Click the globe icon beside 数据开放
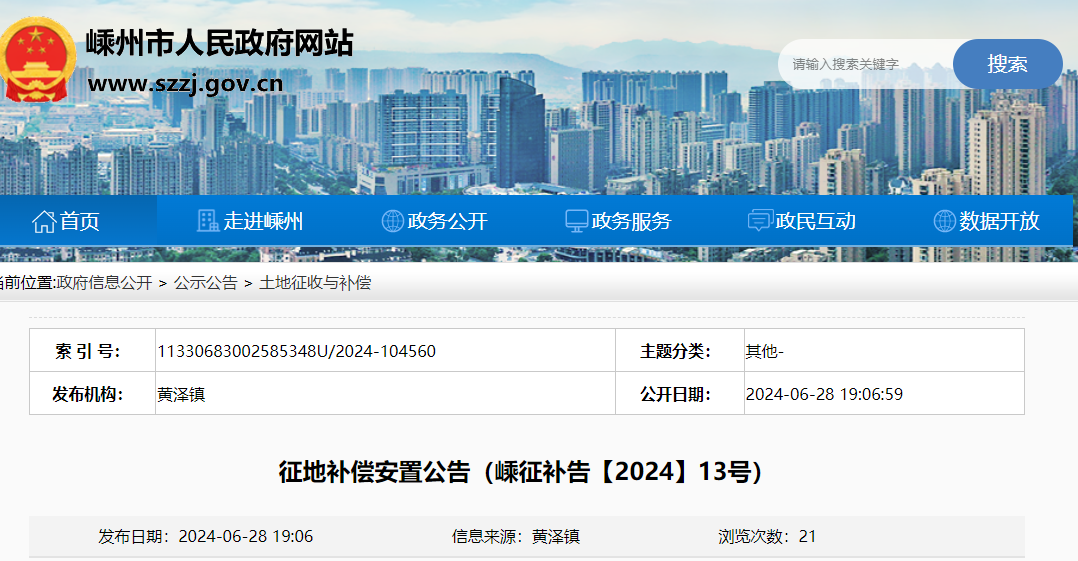The height and width of the screenshot is (561, 1078). 944,221
